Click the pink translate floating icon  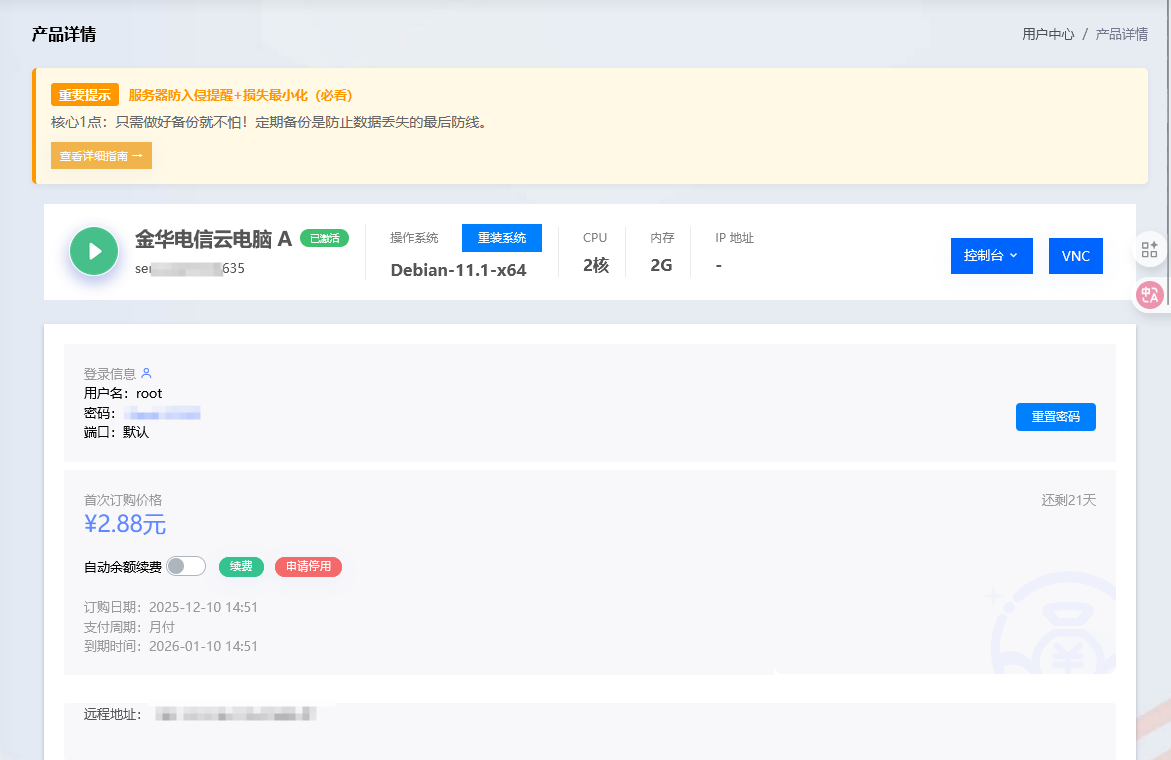click(x=1149, y=294)
